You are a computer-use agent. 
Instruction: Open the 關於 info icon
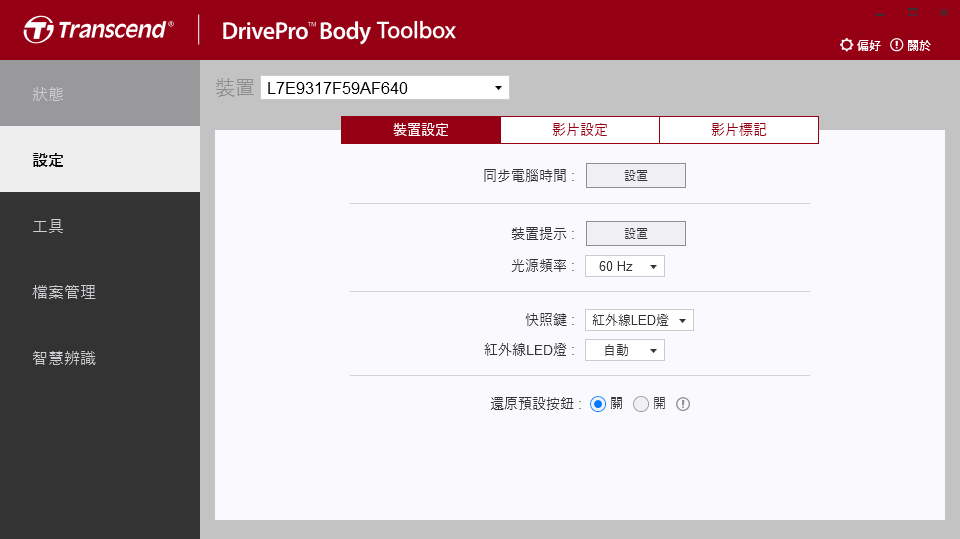[x=896, y=45]
